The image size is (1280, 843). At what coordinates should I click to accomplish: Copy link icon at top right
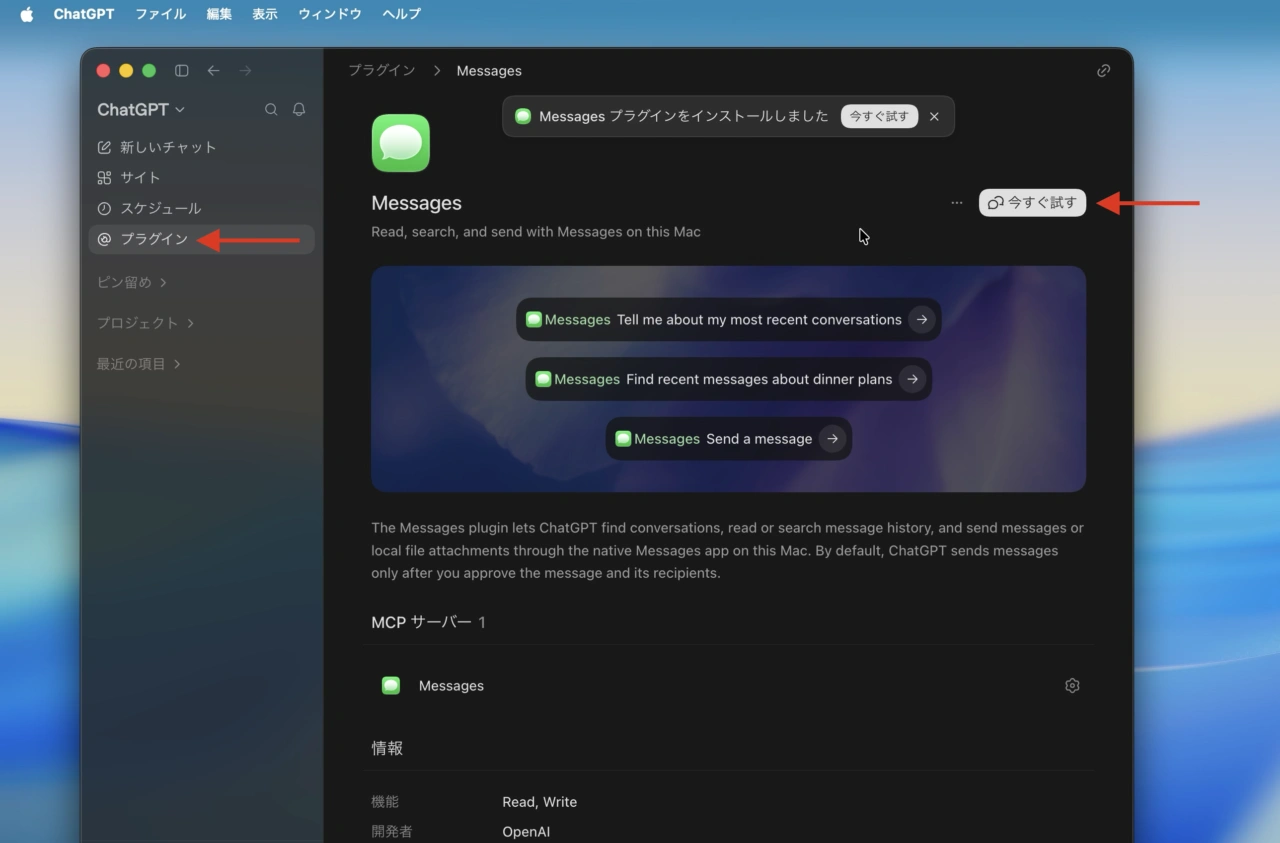(1103, 71)
